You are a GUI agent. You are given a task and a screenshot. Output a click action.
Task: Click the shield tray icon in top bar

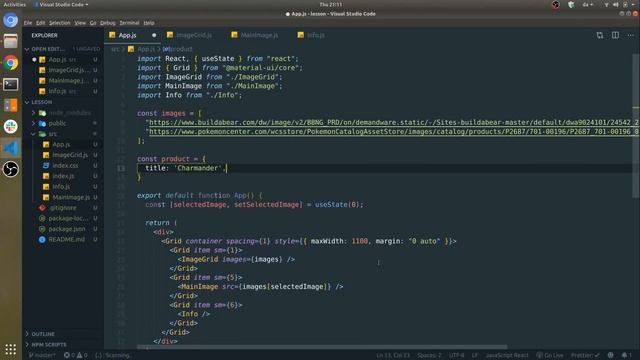pyautogui.click(x=571, y=4)
